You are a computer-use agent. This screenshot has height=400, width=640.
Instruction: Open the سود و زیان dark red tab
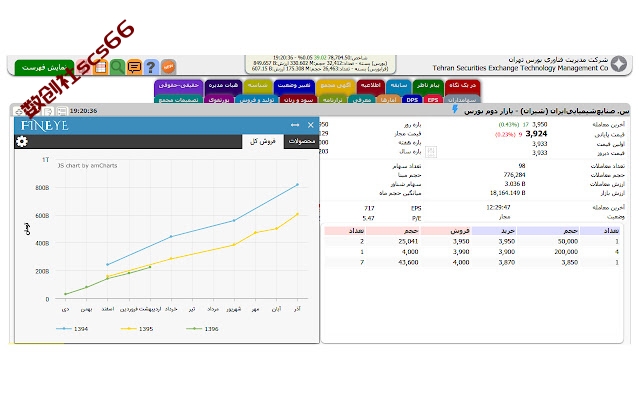298,99
